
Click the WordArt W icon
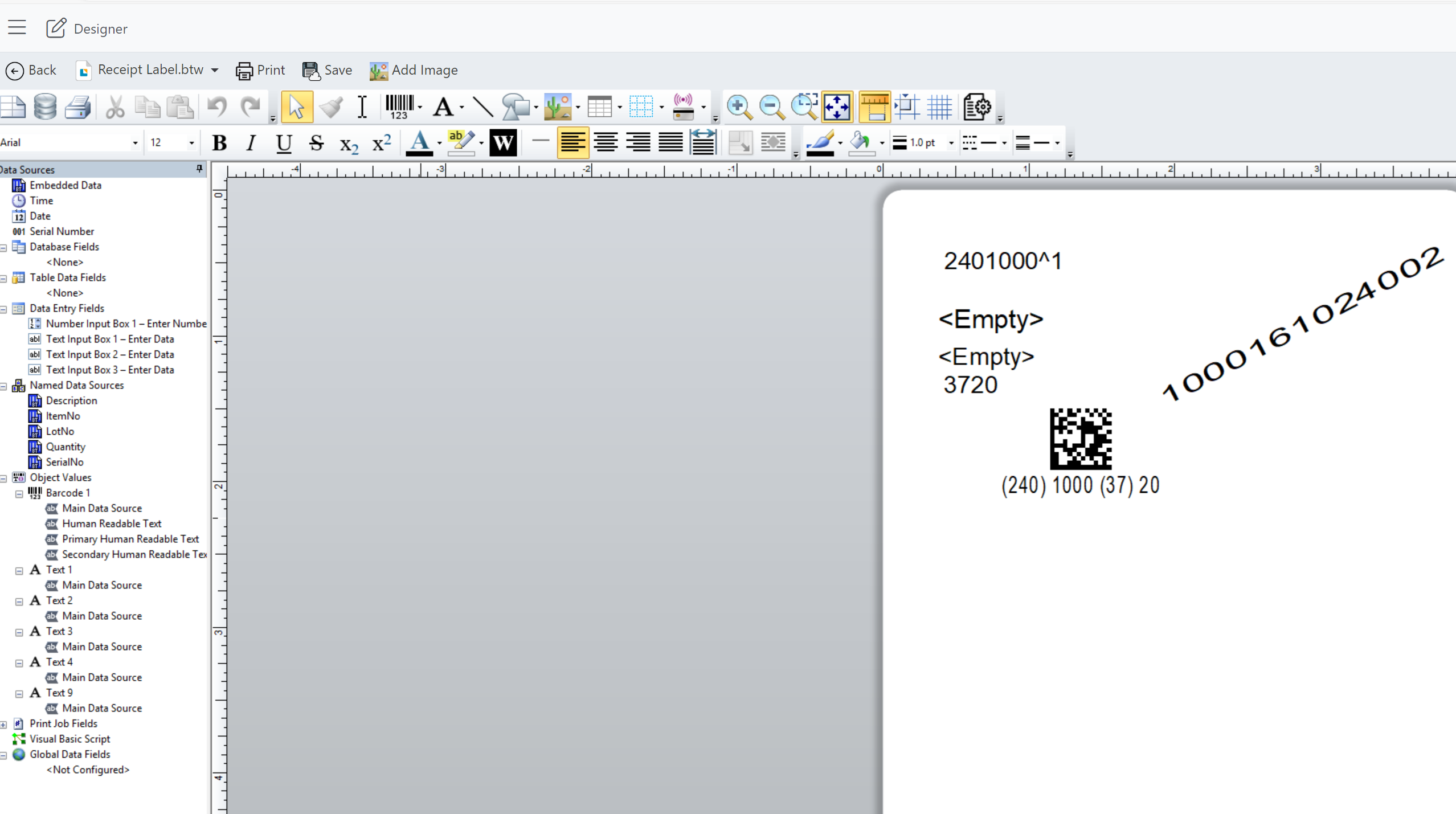coord(502,142)
